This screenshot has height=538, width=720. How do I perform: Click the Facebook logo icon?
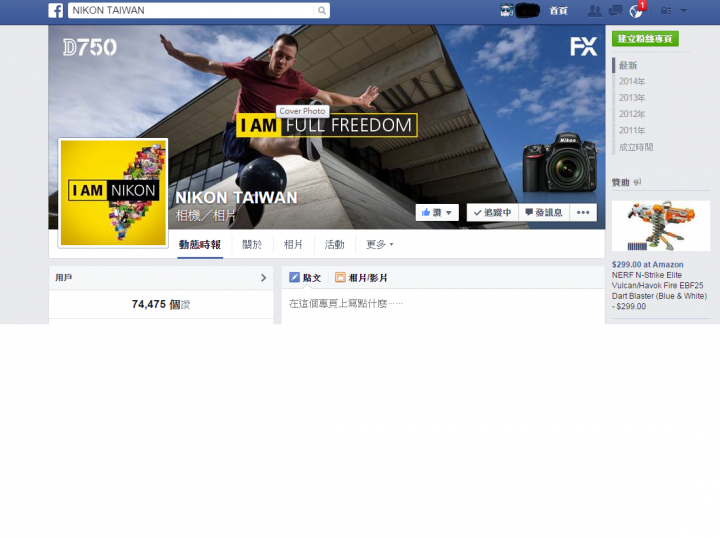56,10
